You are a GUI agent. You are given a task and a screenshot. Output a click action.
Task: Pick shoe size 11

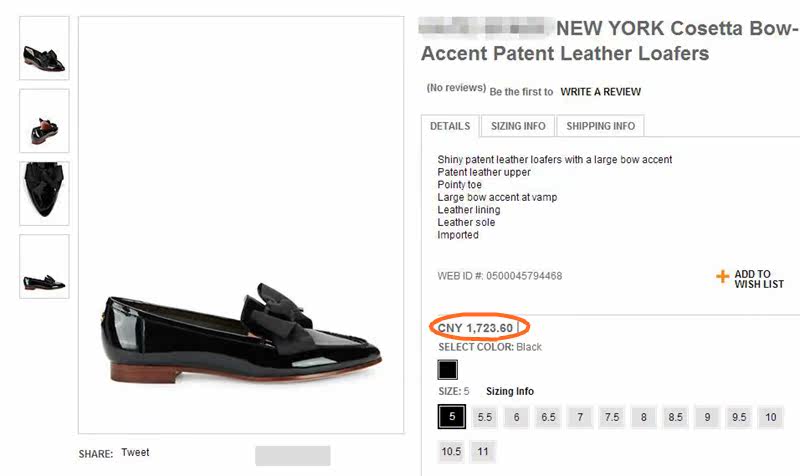click(x=484, y=451)
